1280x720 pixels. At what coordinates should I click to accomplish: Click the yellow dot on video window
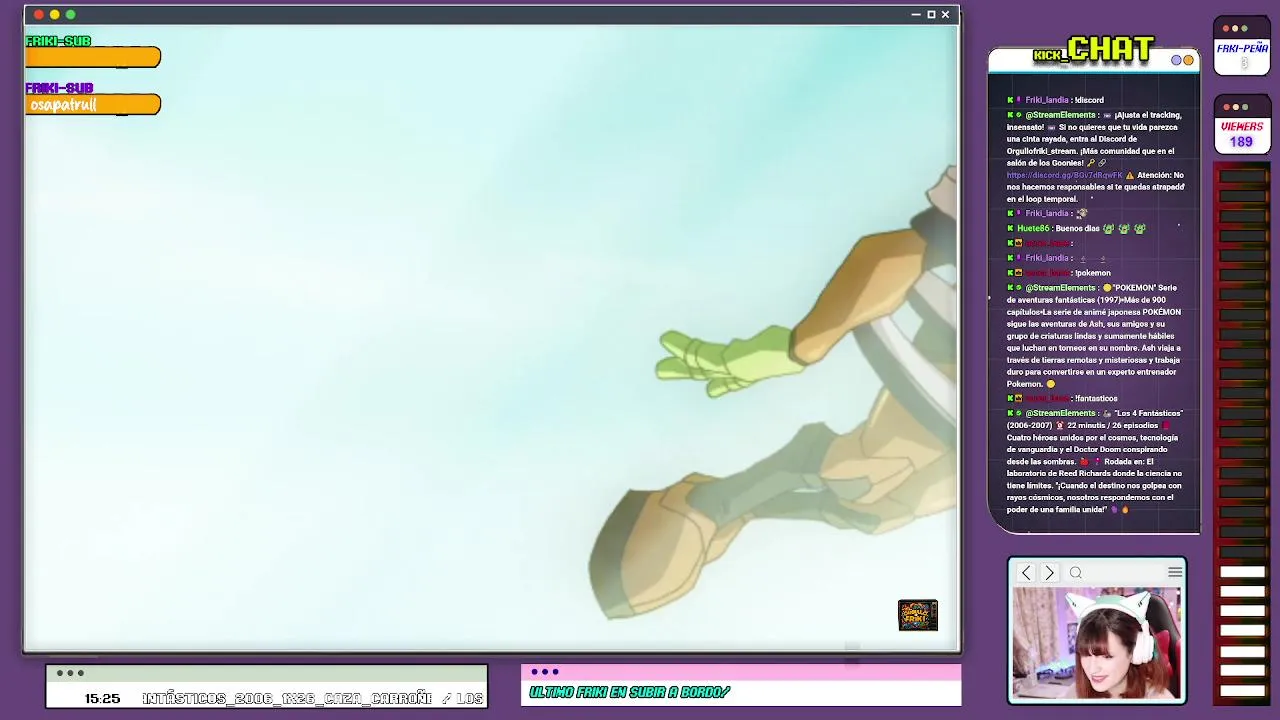tap(54, 14)
